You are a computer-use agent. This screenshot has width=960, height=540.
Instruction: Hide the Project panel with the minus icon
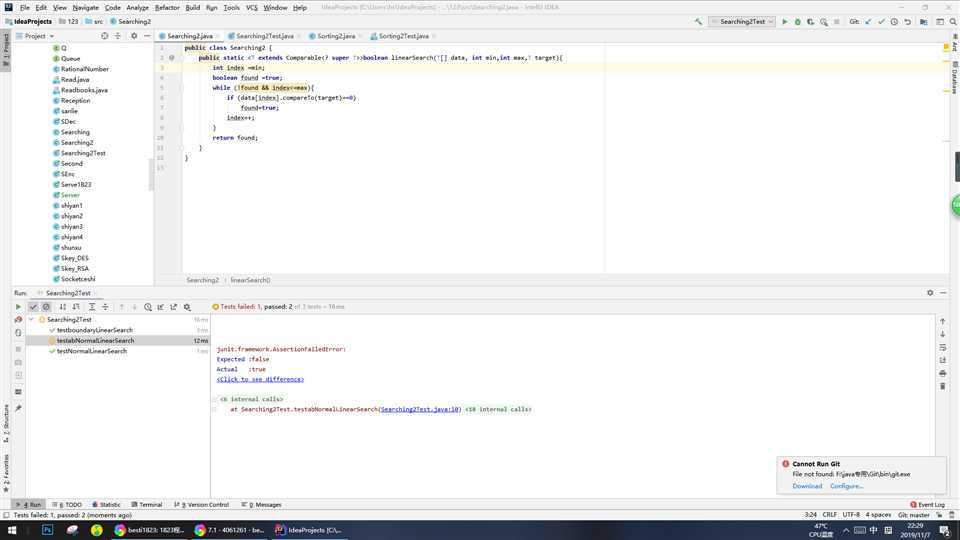pos(147,36)
